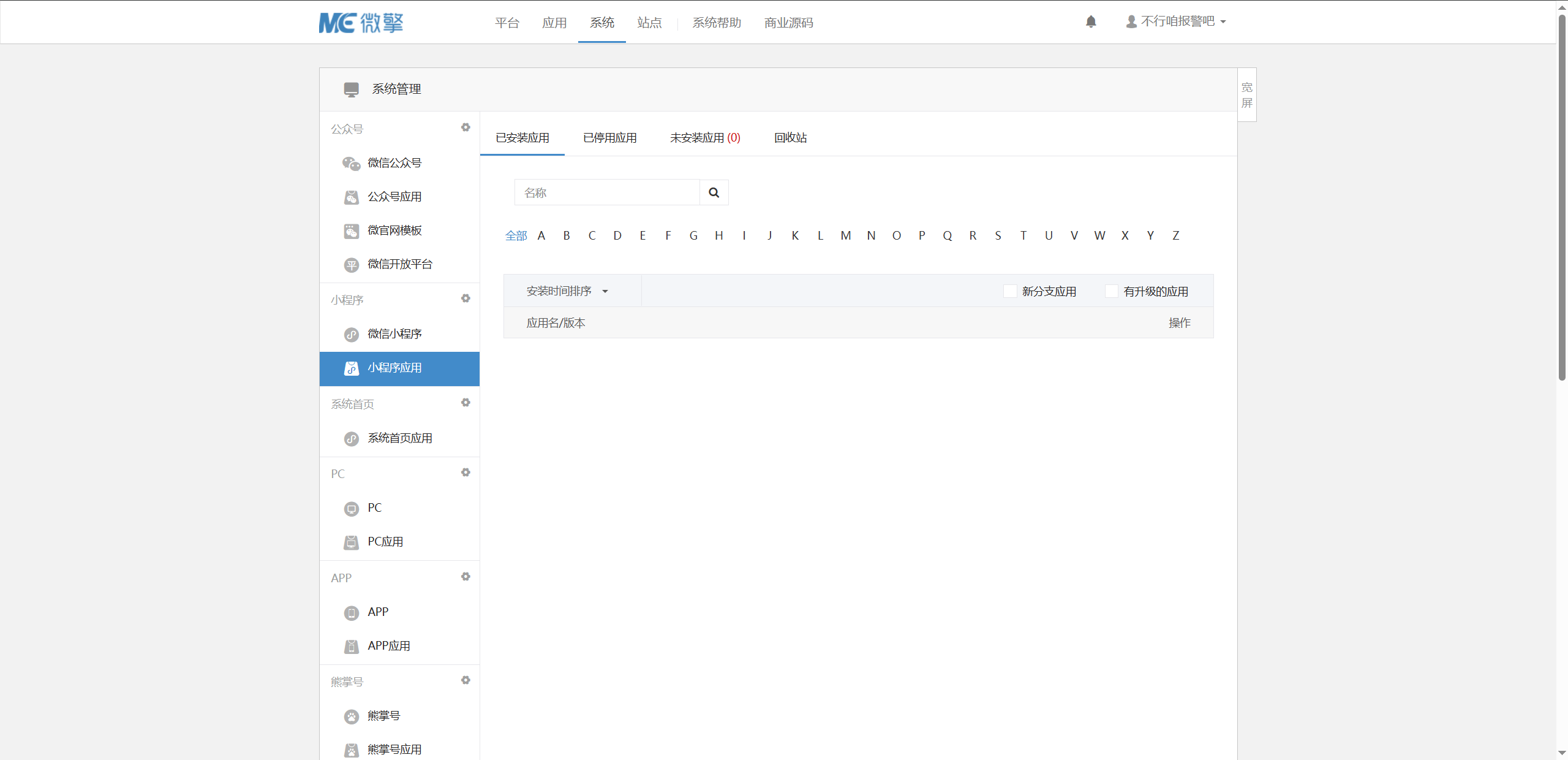Image resolution: width=1568 pixels, height=760 pixels.
Task: Open 微信开放平台 sidebar icon
Action: 351,265
